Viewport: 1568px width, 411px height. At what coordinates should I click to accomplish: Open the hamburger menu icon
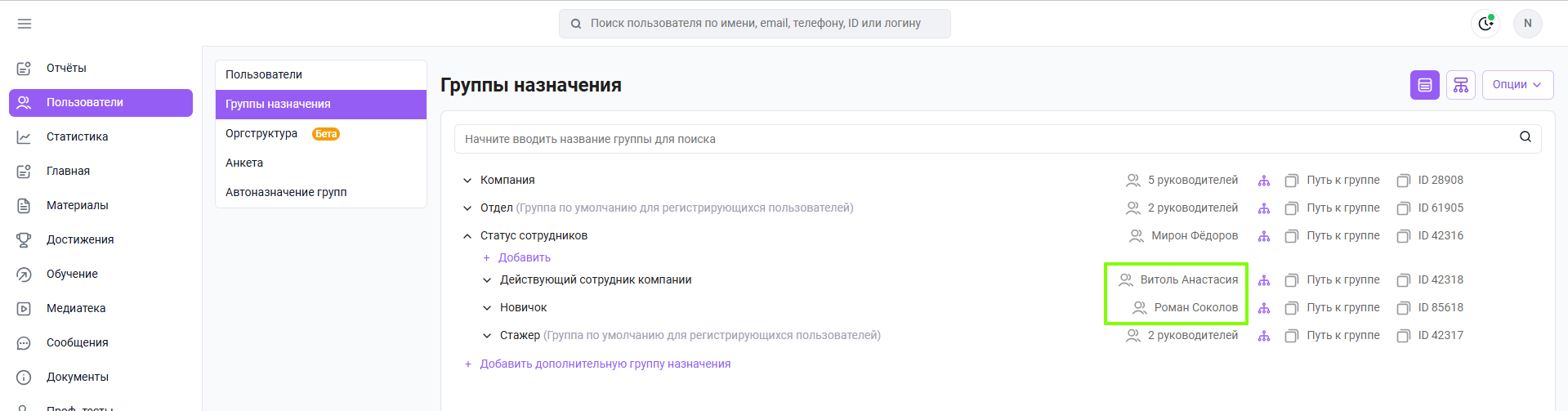[x=25, y=24]
